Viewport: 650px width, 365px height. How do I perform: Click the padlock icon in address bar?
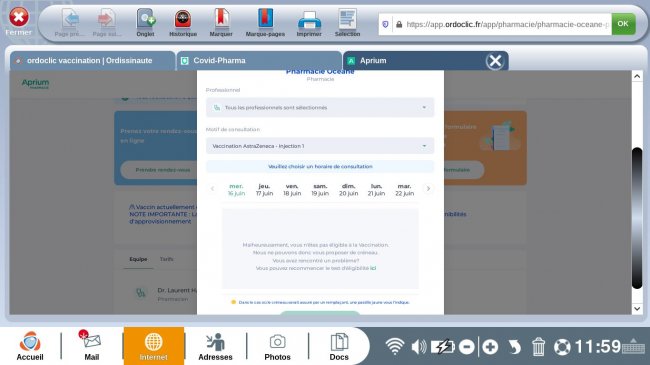click(399, 24)
